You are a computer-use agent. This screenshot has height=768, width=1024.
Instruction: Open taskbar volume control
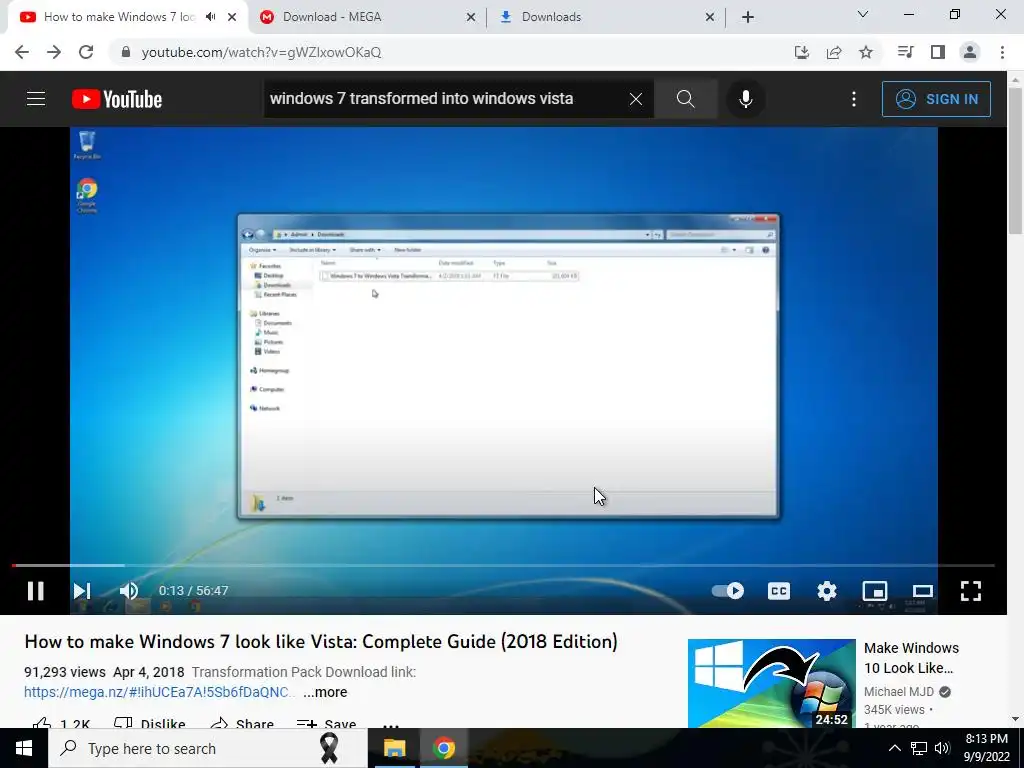[942, 748]
